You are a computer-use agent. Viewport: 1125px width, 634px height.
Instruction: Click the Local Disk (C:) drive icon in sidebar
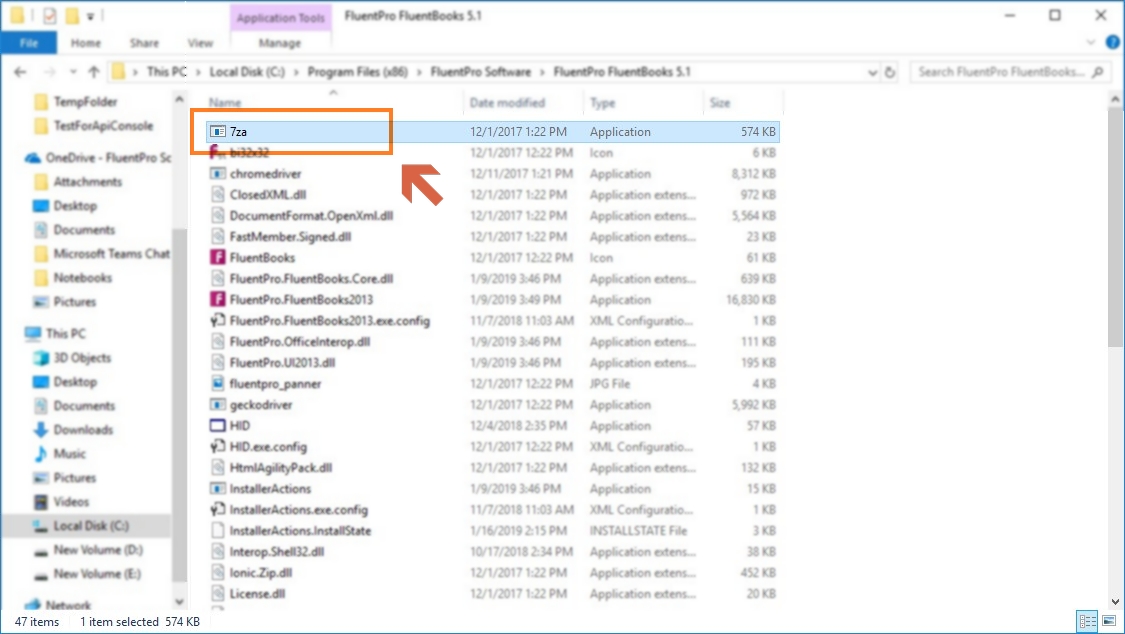(41, 526)
